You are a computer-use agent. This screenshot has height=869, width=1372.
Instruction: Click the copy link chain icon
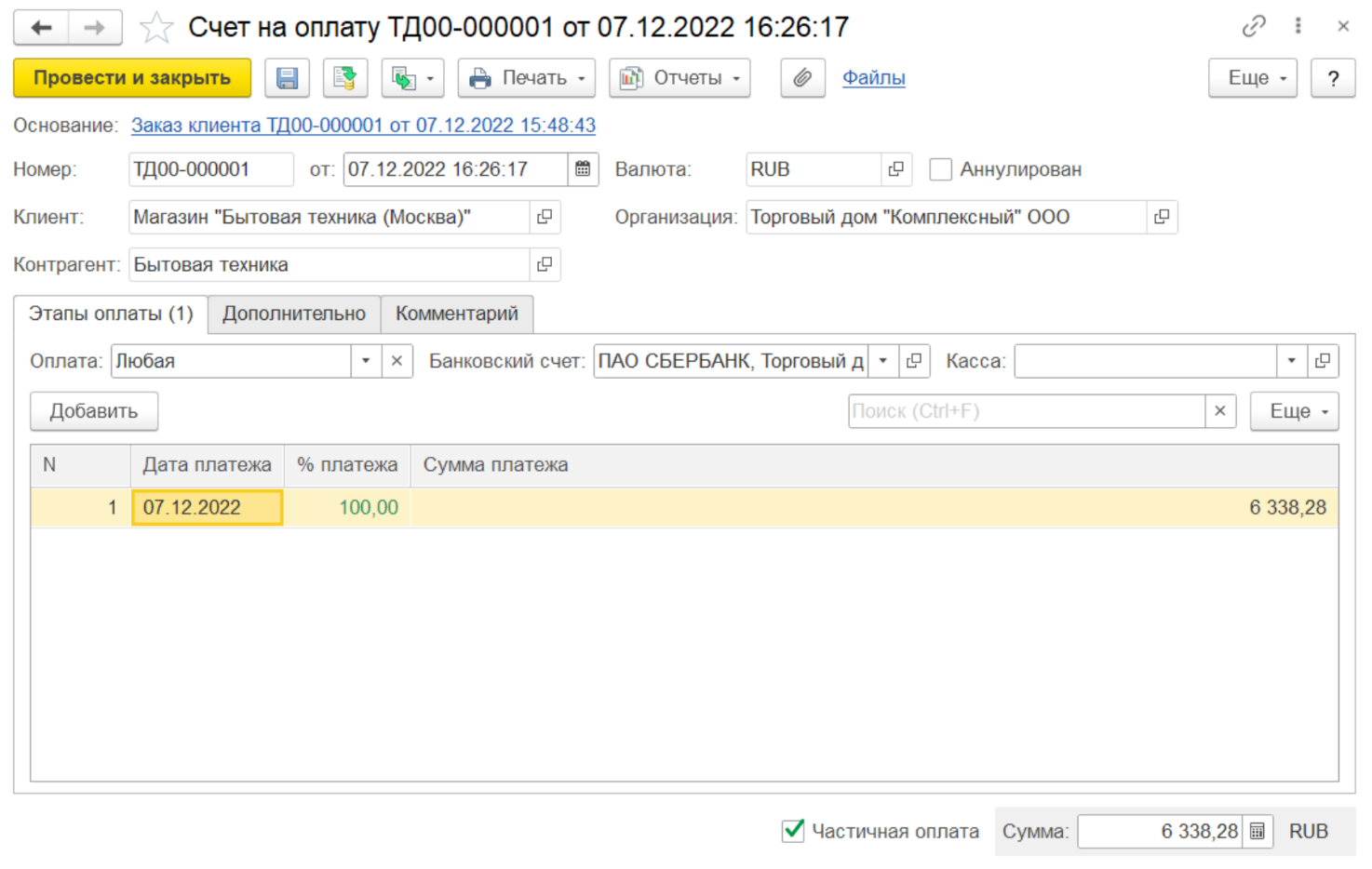(x=1254, y=26)
